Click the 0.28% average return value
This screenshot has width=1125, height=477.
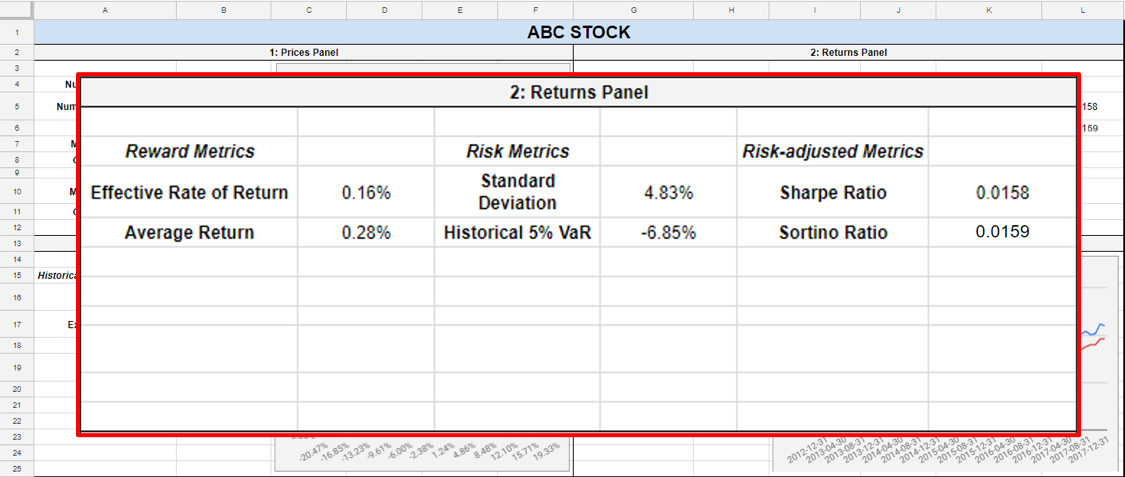(366, 233)
